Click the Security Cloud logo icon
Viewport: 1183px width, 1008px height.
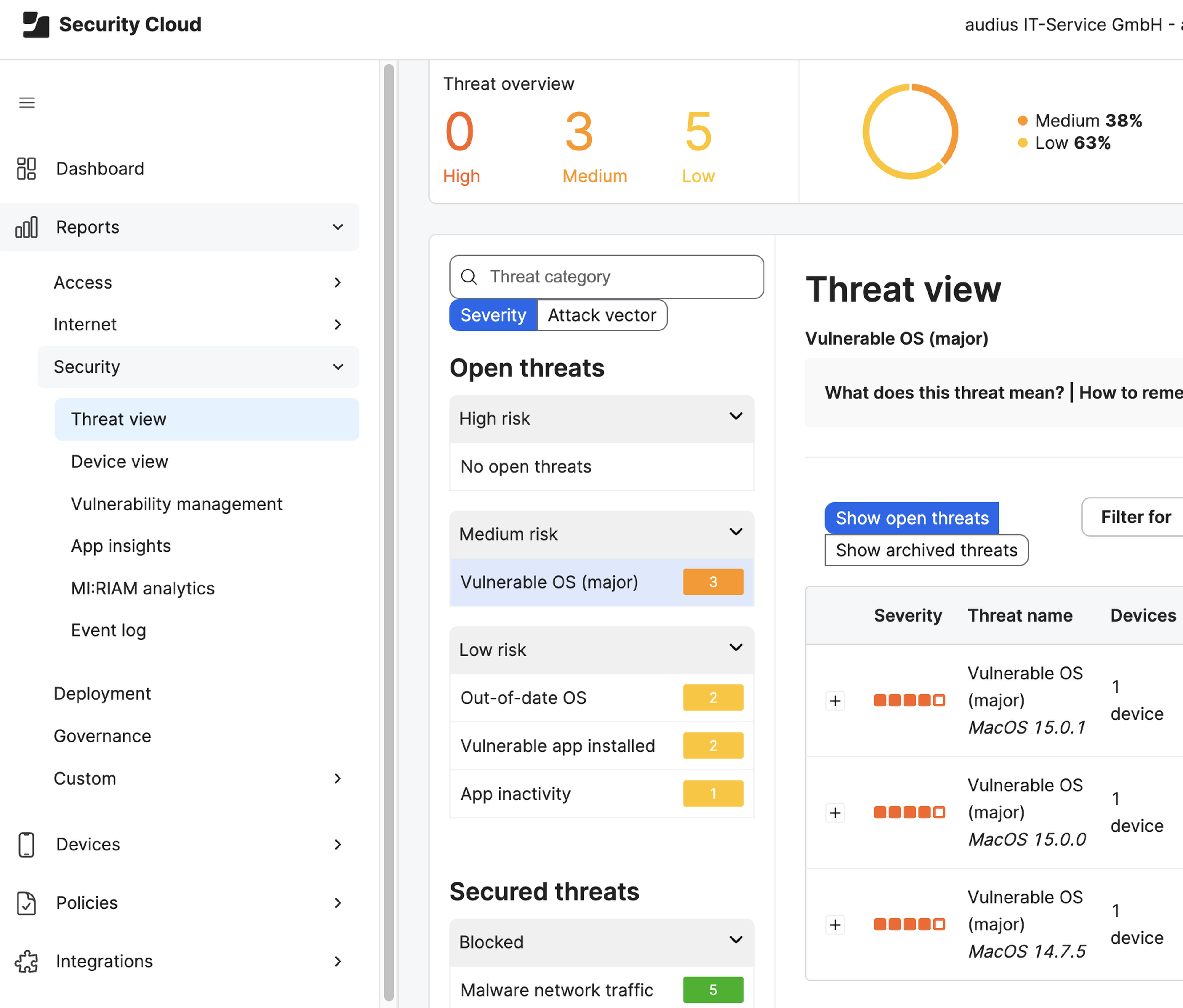[x=36, y=25]
